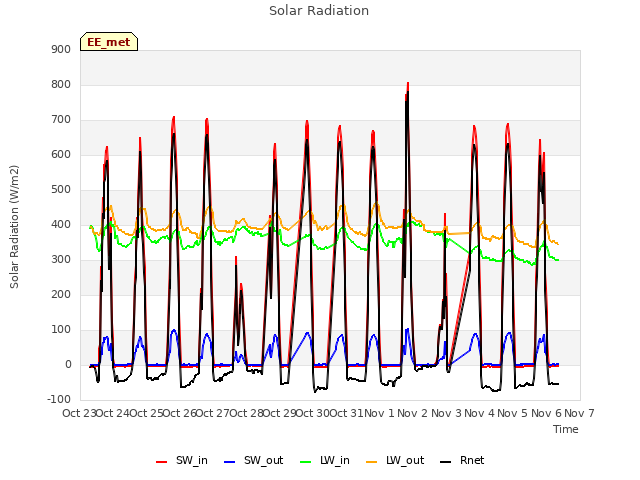Image resolution: width=640 pixels, height=480 pixels.
Task: Click the red SW_in legend color marker
Action: (162, 462)
